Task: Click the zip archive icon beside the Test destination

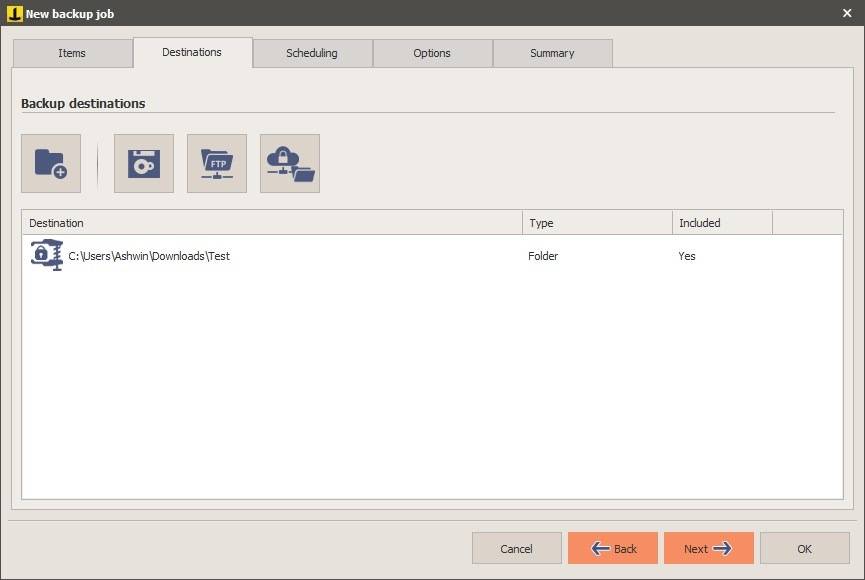Action: click(44, 256)
